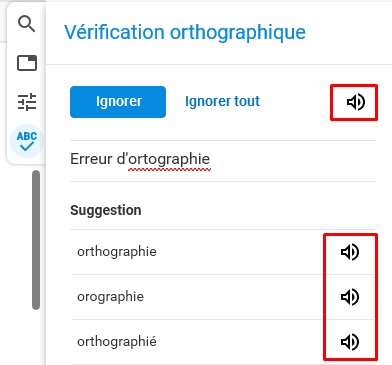Focus the empty part of the error sentence field

click(x=293, y=161)
